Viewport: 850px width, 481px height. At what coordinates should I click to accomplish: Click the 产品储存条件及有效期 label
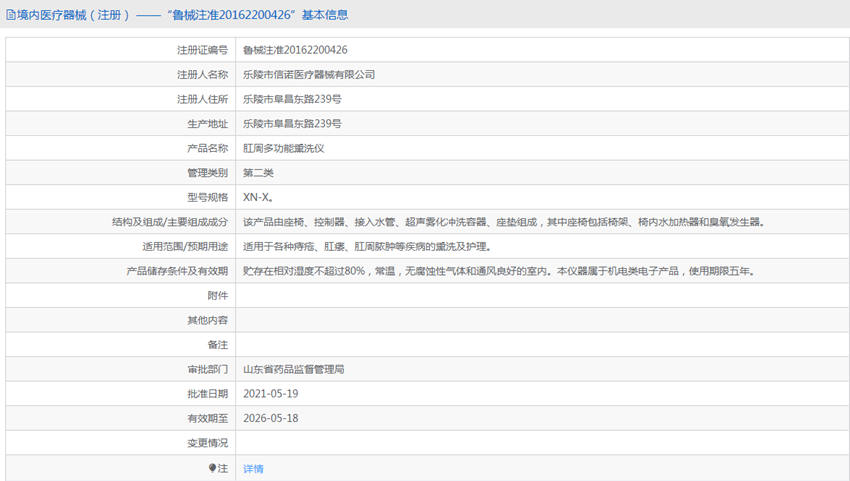tap(177, 271)
